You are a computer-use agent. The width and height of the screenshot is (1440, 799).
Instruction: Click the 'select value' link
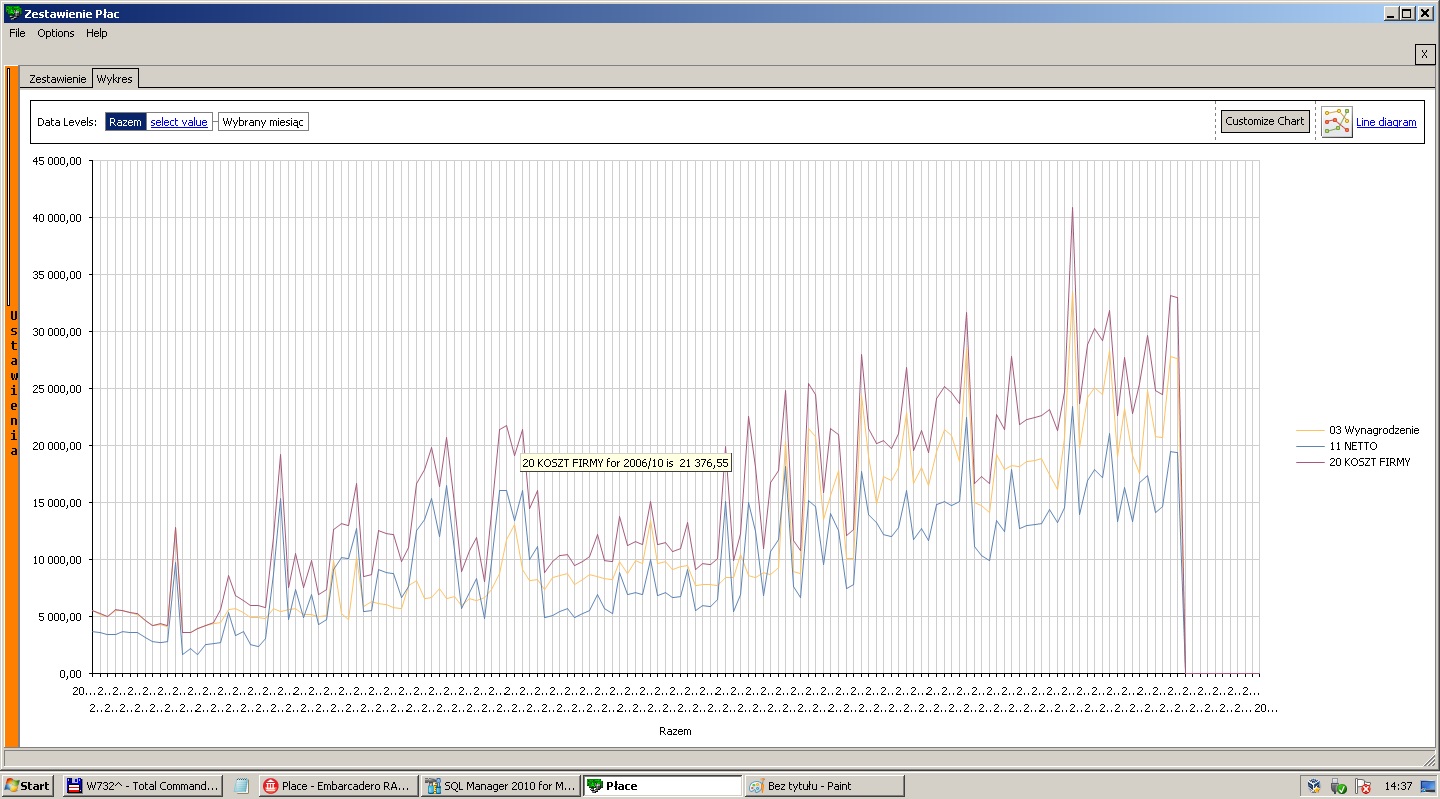click(x=179, y=122)
